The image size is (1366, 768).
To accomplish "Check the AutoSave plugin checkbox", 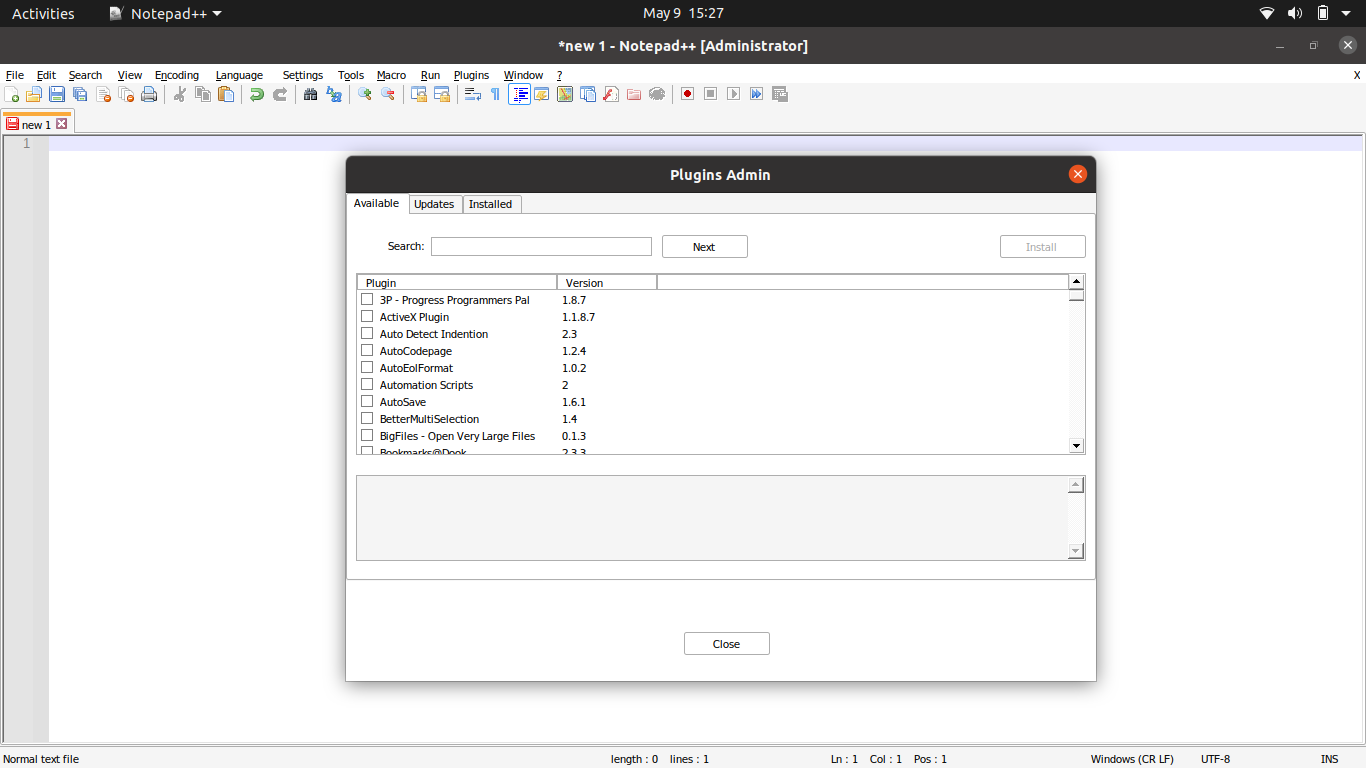I will point(367,402).
